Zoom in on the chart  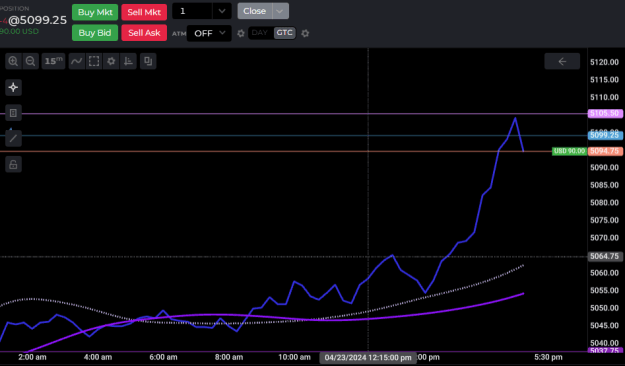coord(13,61)
